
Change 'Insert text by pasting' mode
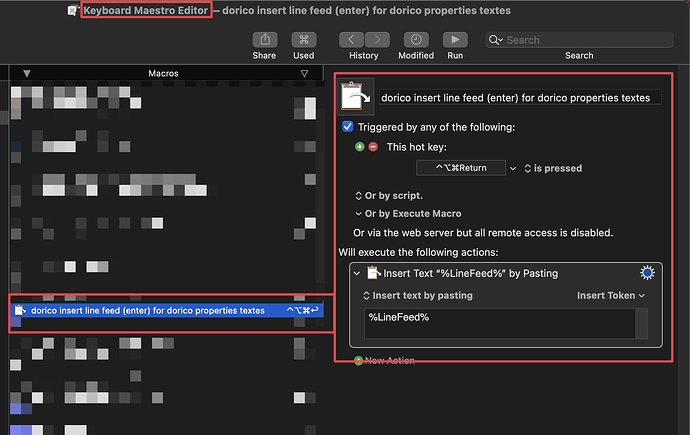tap(418, 296)
